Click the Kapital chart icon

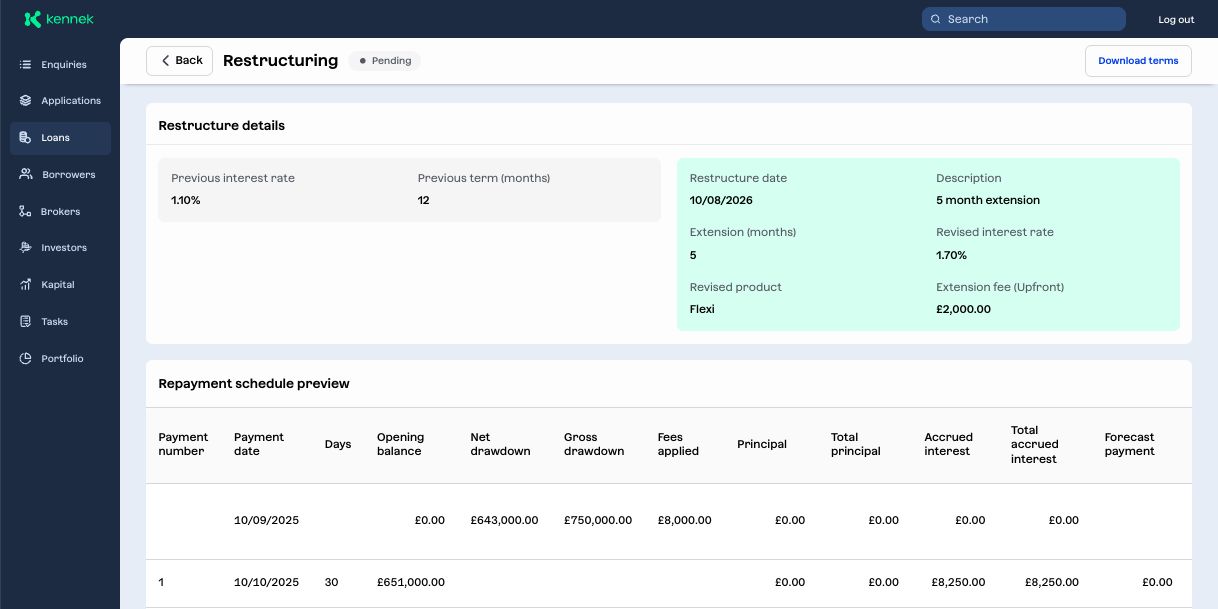tap(26, 285)
